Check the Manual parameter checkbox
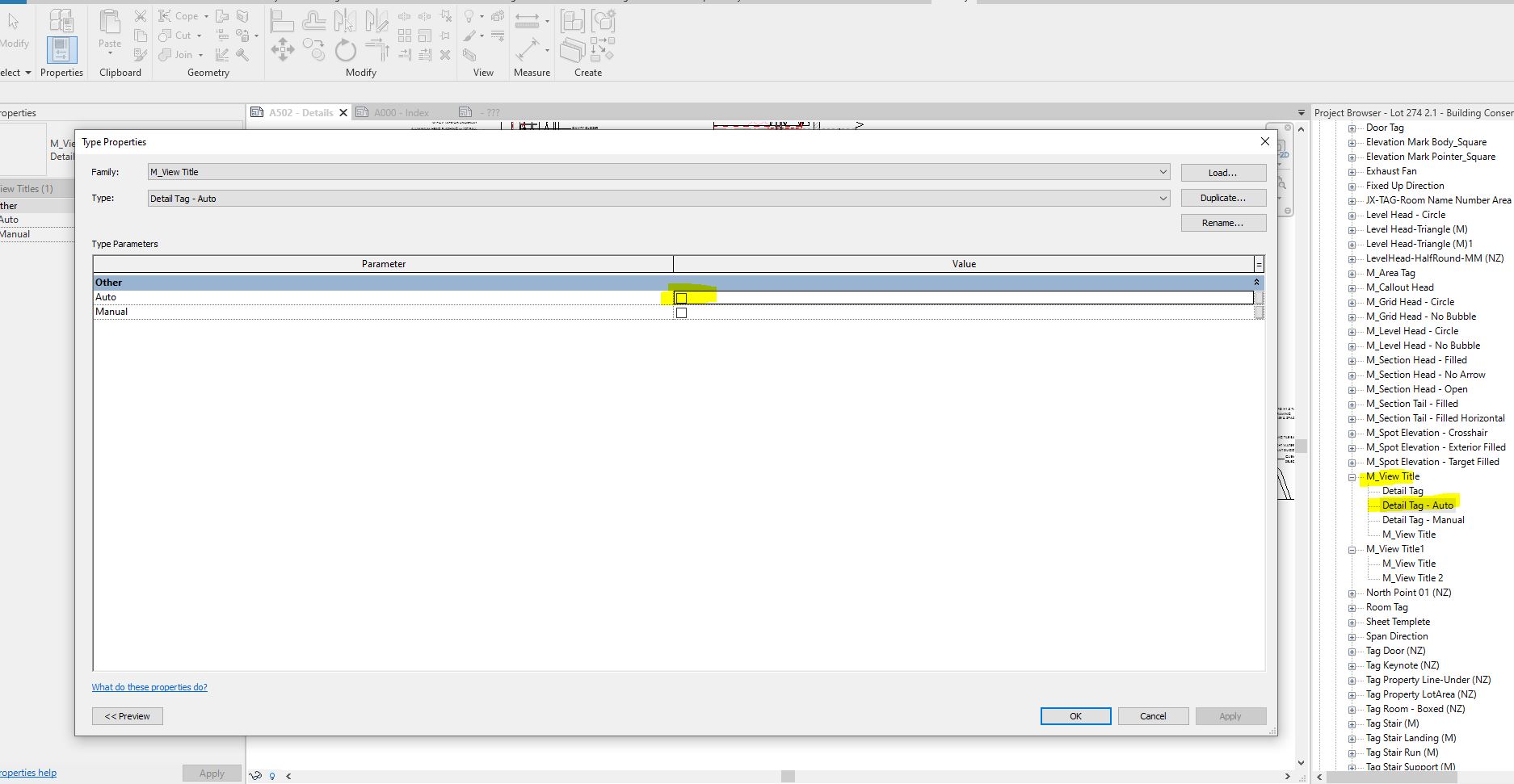The height and width of the screenshot is (784, 1514). click(681, 312)
